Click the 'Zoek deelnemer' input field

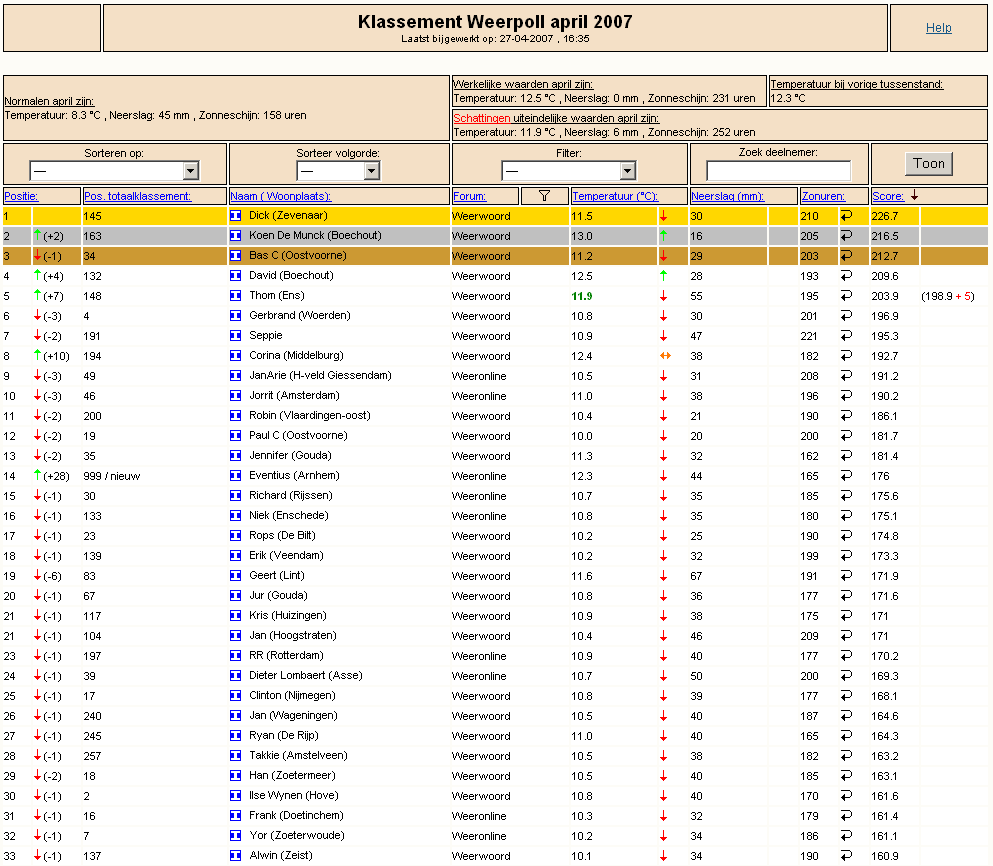point(778,170)
